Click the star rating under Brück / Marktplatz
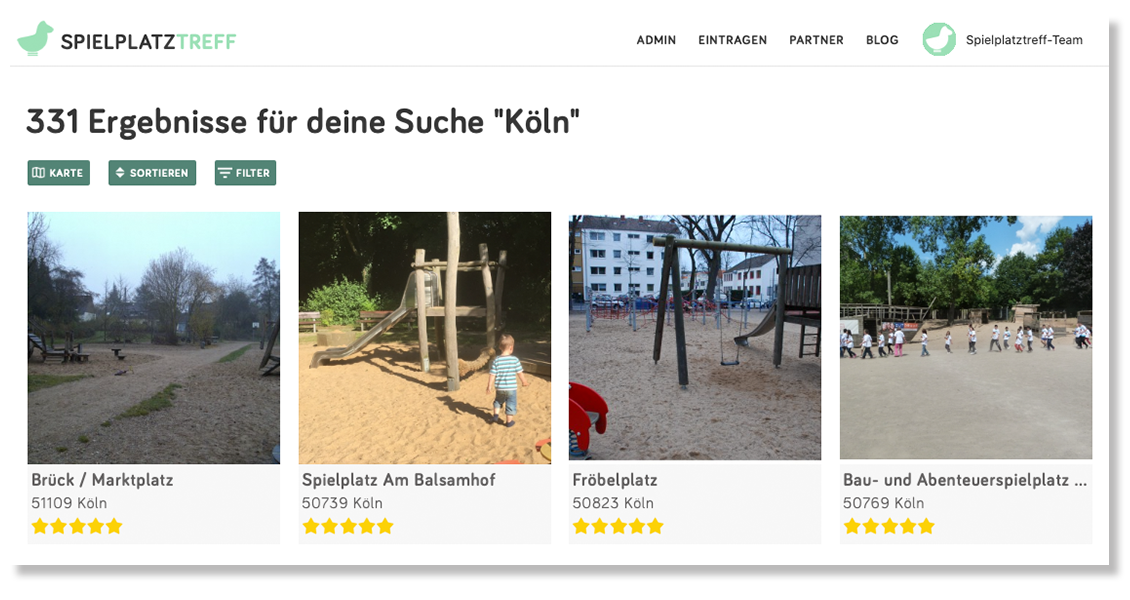 (76, 527)
